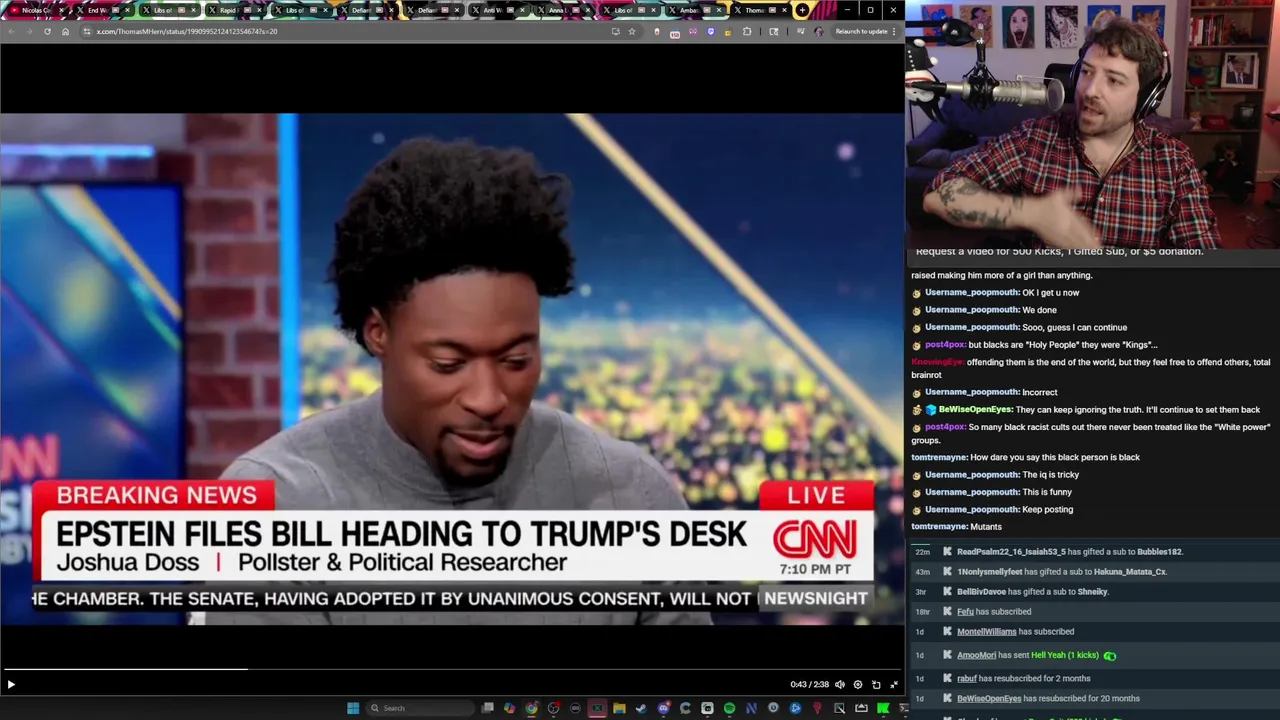The image size is (1280, 720).
Task: Click the browser address bar URL
Action: 187,31
